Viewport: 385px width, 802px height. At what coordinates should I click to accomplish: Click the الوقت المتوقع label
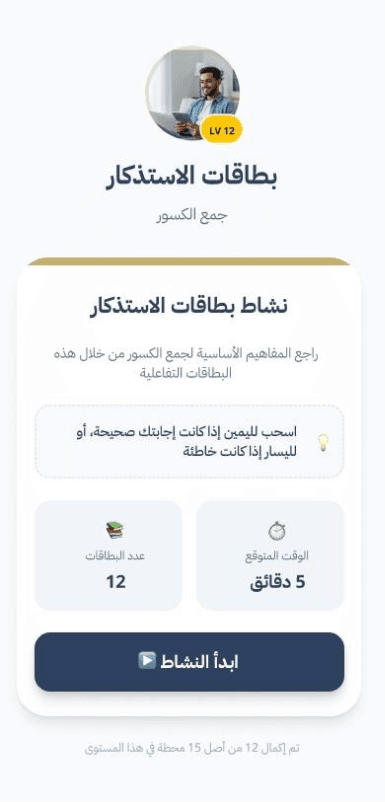tap(277, 556)
